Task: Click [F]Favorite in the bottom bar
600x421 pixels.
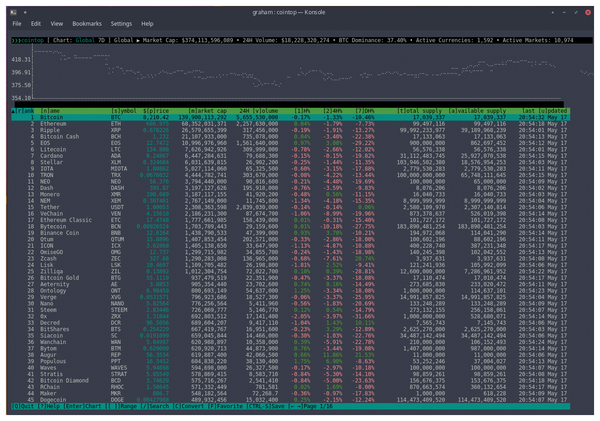Action: [225, 406]
